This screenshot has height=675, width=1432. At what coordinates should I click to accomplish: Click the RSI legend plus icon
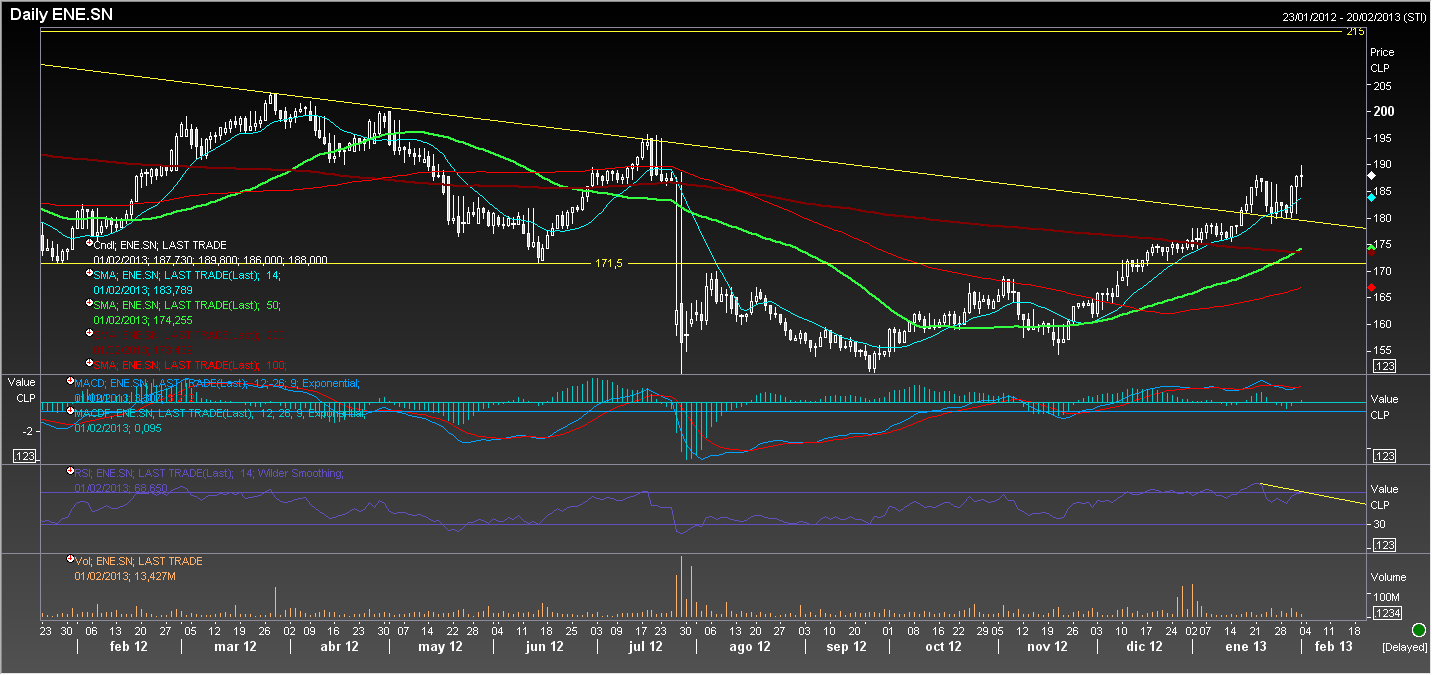(71, 471)
